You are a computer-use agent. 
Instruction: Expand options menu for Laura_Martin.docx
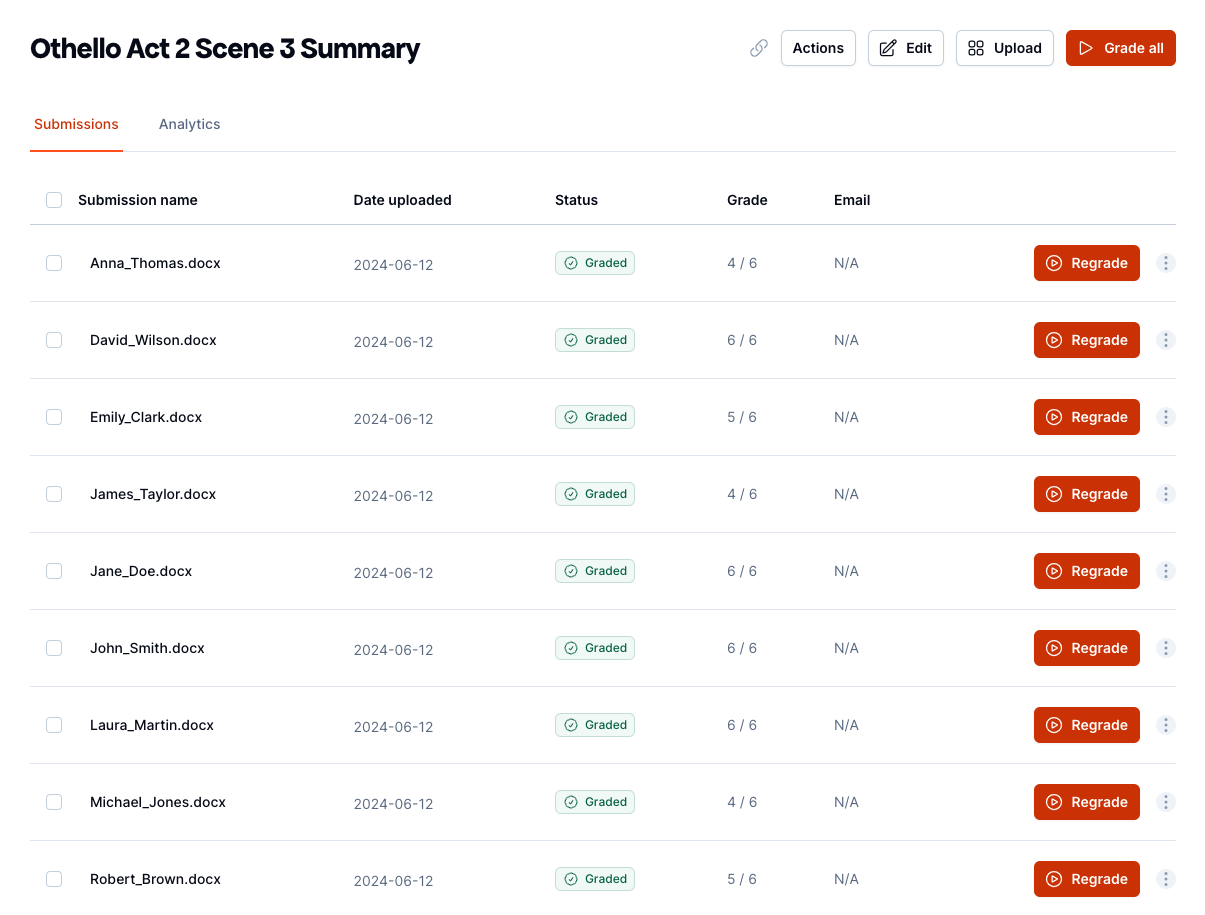coord(1165,725)
